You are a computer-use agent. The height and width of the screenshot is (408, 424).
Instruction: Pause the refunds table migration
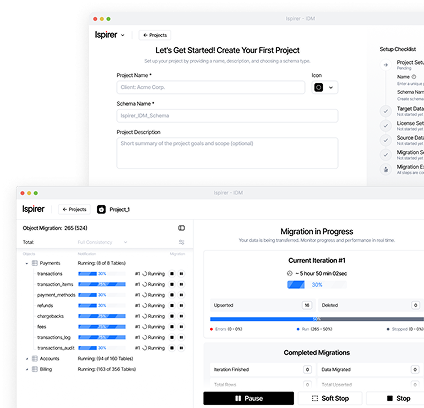click(x=181, y=305)
